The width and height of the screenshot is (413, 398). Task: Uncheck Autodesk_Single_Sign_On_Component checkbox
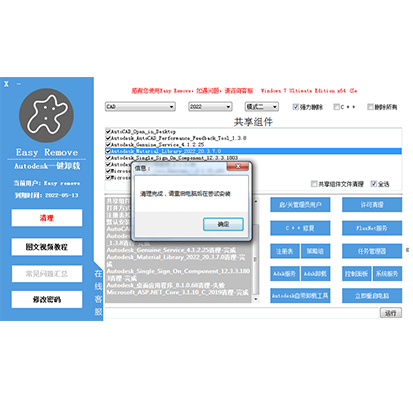(x=108, y=158)
